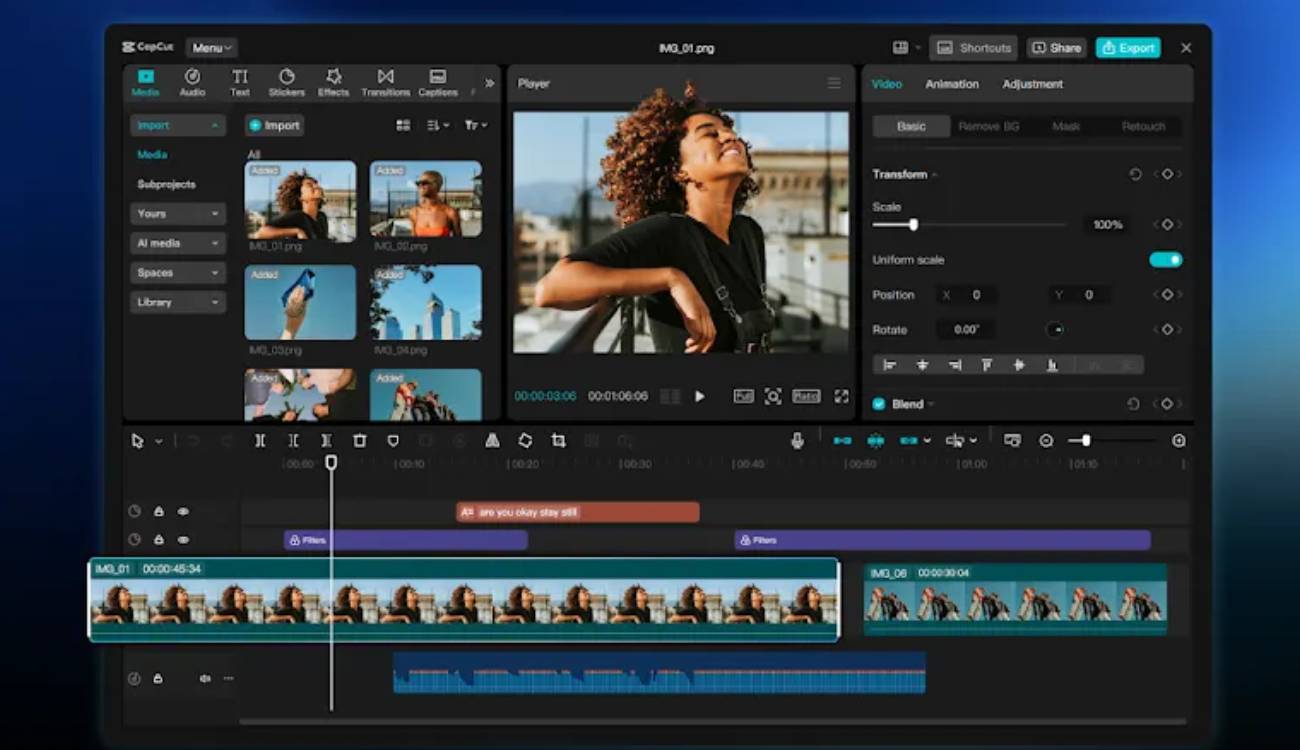Expand the Library section

click(178, 302)
